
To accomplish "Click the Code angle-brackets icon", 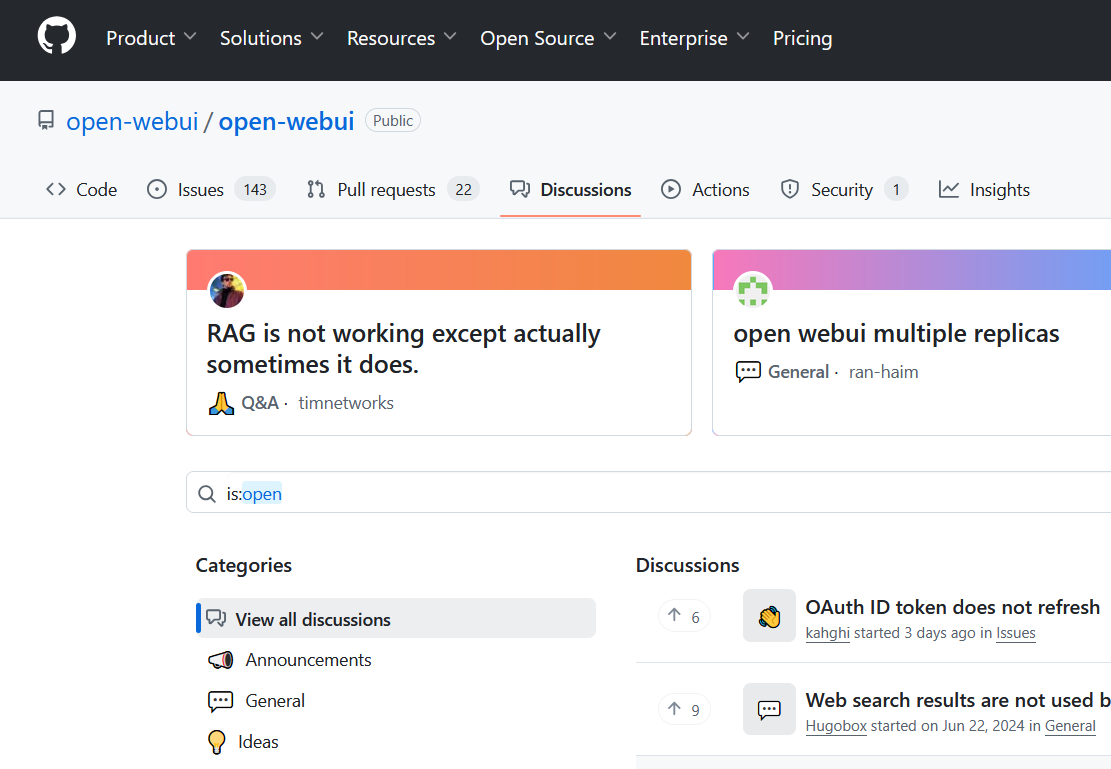I will pyautogui.click(x=56, y=189).
